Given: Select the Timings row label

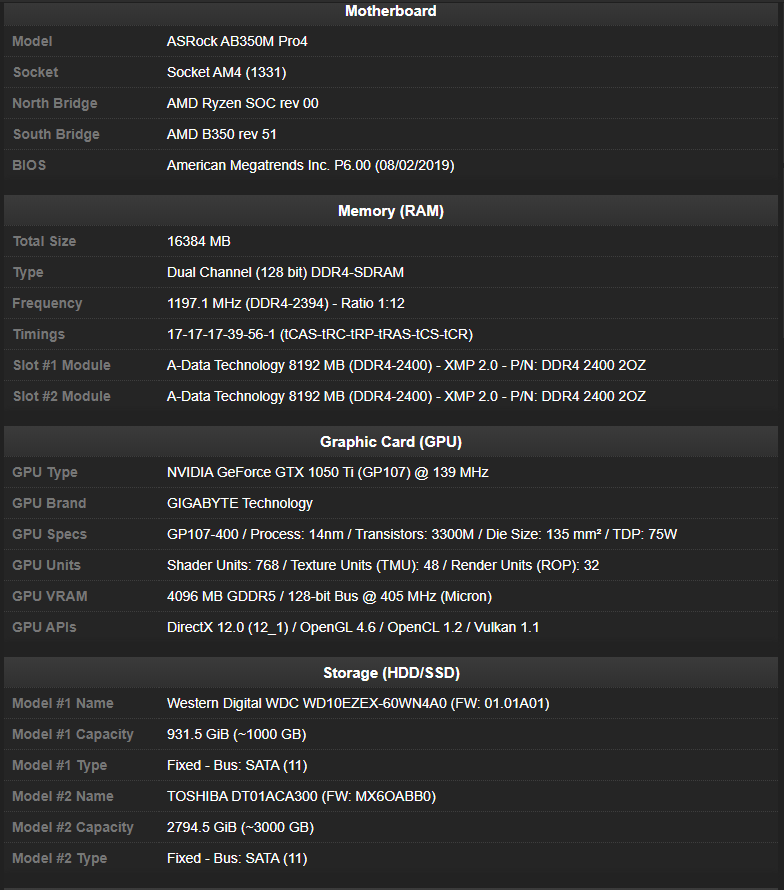Looking at the screenshot, I should pos(39,335).
